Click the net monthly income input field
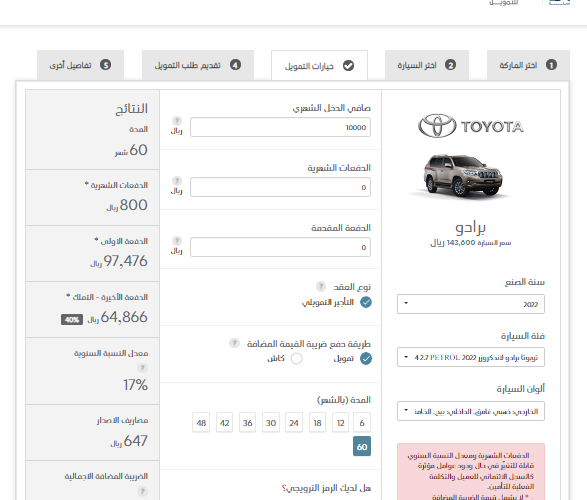 coord(280,127)
